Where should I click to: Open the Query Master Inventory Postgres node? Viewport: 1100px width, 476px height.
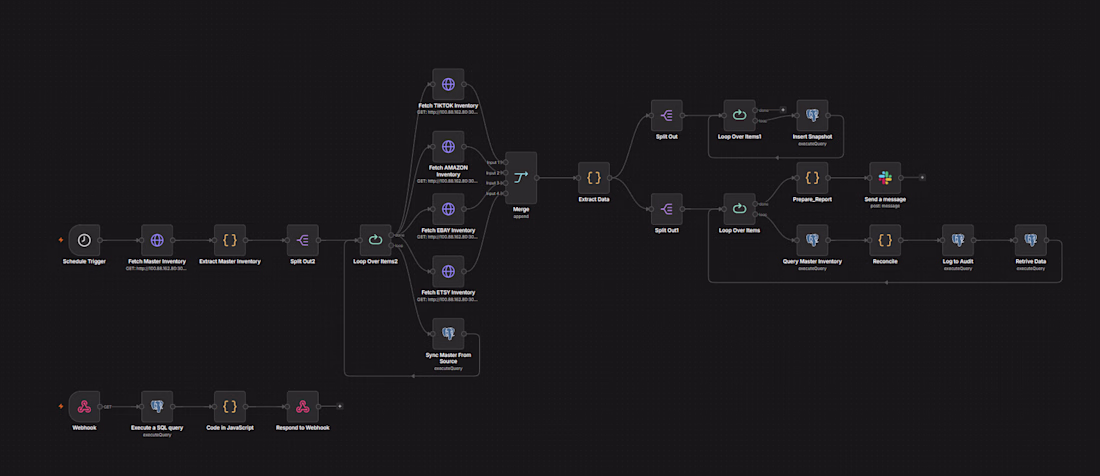coord(812,240)
